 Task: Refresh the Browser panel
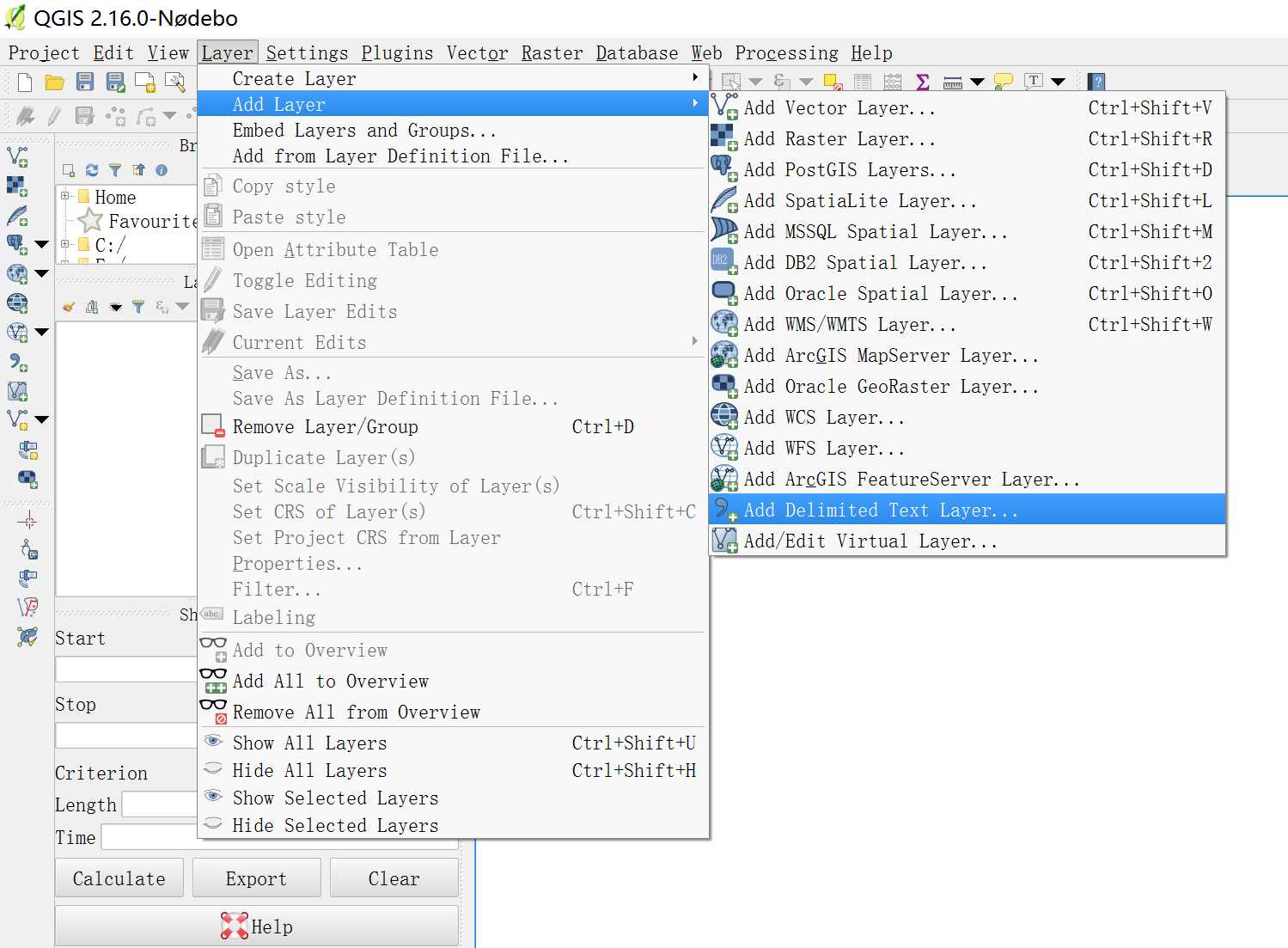click(92, 170)
